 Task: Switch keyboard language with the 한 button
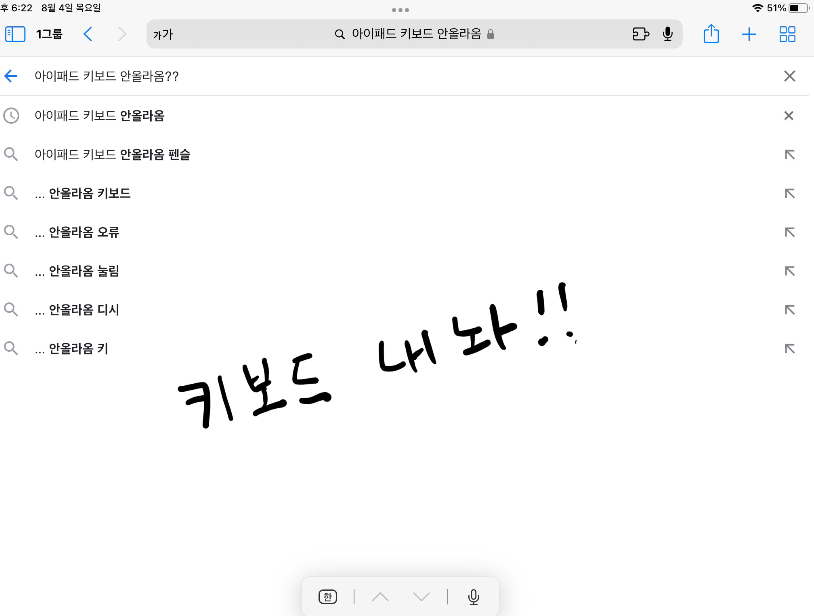[x=328, y=597]
